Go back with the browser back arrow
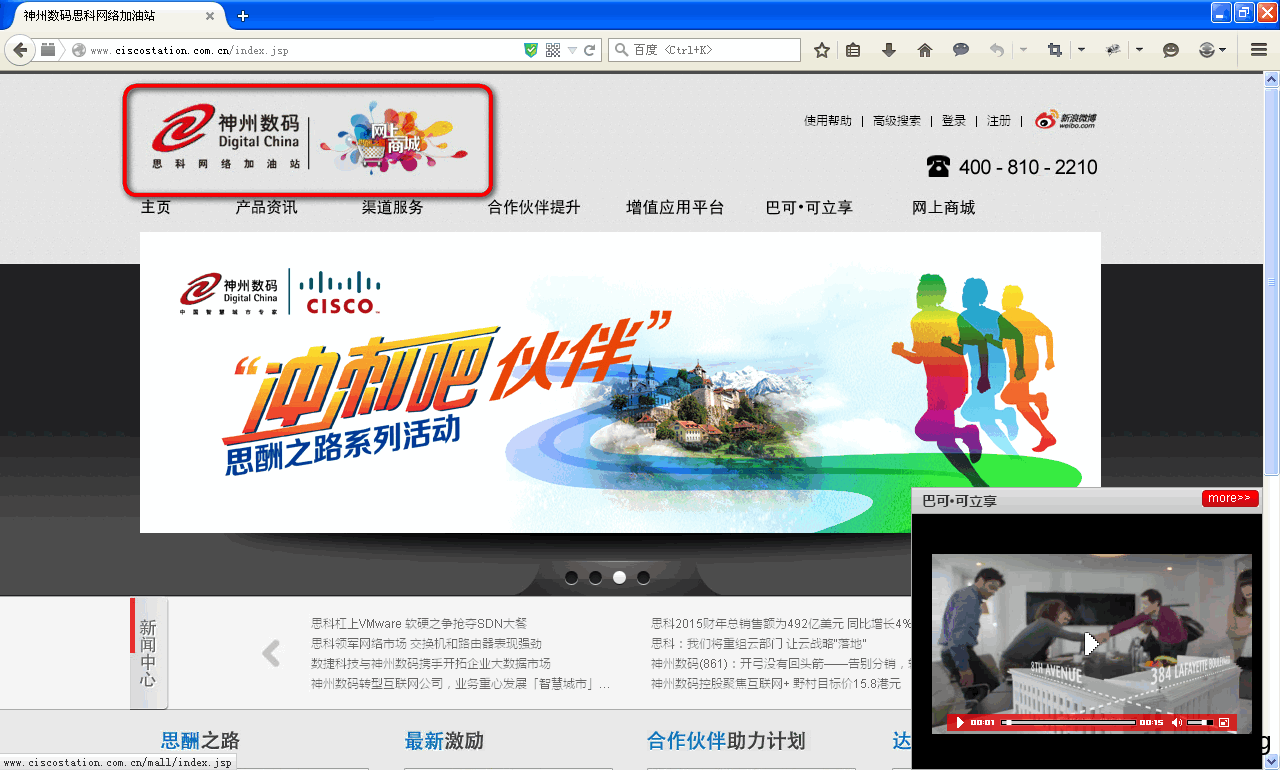This screenshot has height=770, width=1280. [x=19, y=50]
